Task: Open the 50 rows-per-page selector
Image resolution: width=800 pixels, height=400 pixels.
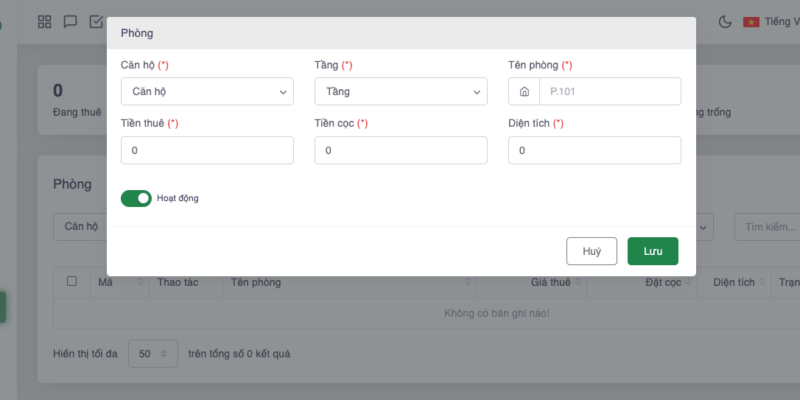Action: [153, 354]
